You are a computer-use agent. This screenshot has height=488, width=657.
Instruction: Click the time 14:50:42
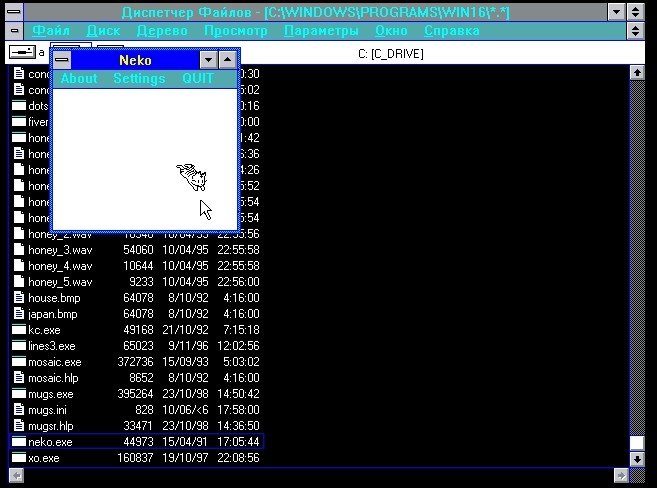[x=238, y=394]
